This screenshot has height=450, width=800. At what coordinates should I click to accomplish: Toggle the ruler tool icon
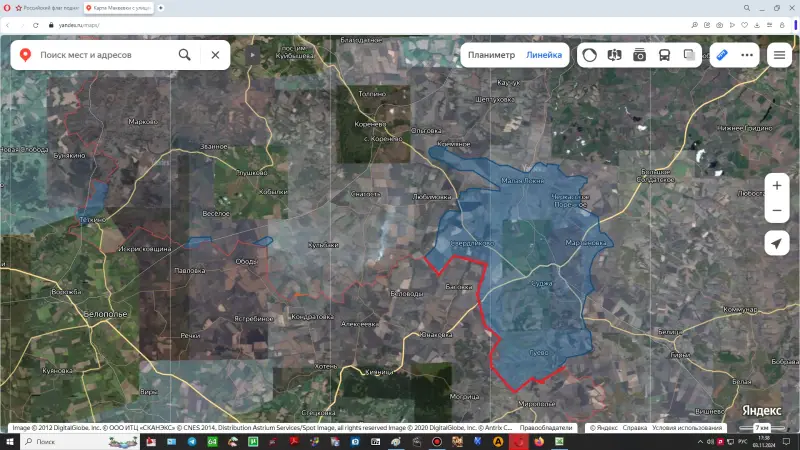[722, 55]
